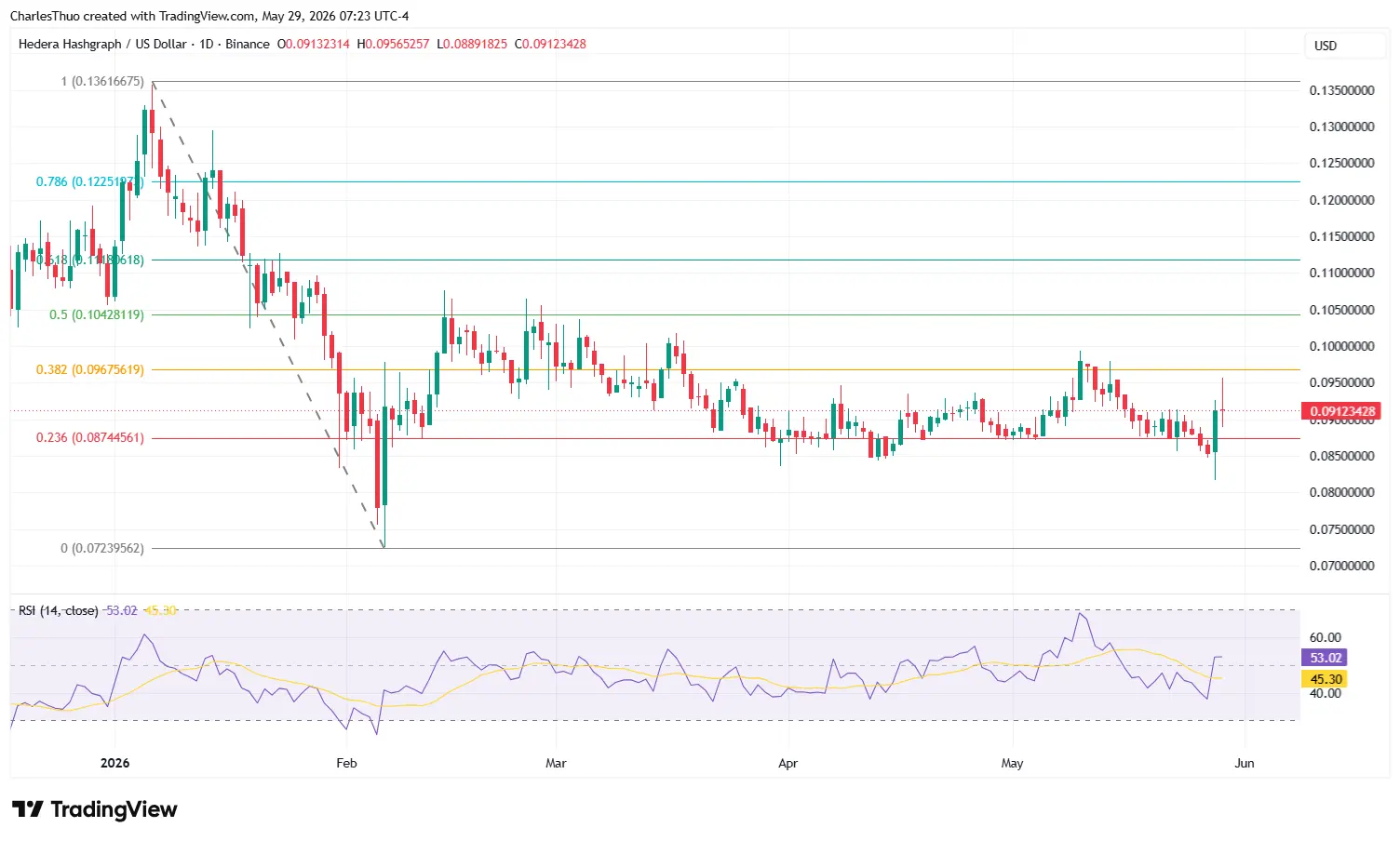Click the 0.236 (0.08744561) Fibonacci label
This screenshot has width=1400, height=841.
(x=90, y=437)
